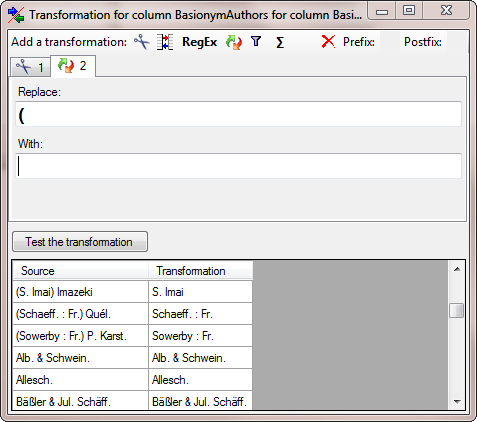Select transformation tab 2
The image size is (477, 422).
73,66
